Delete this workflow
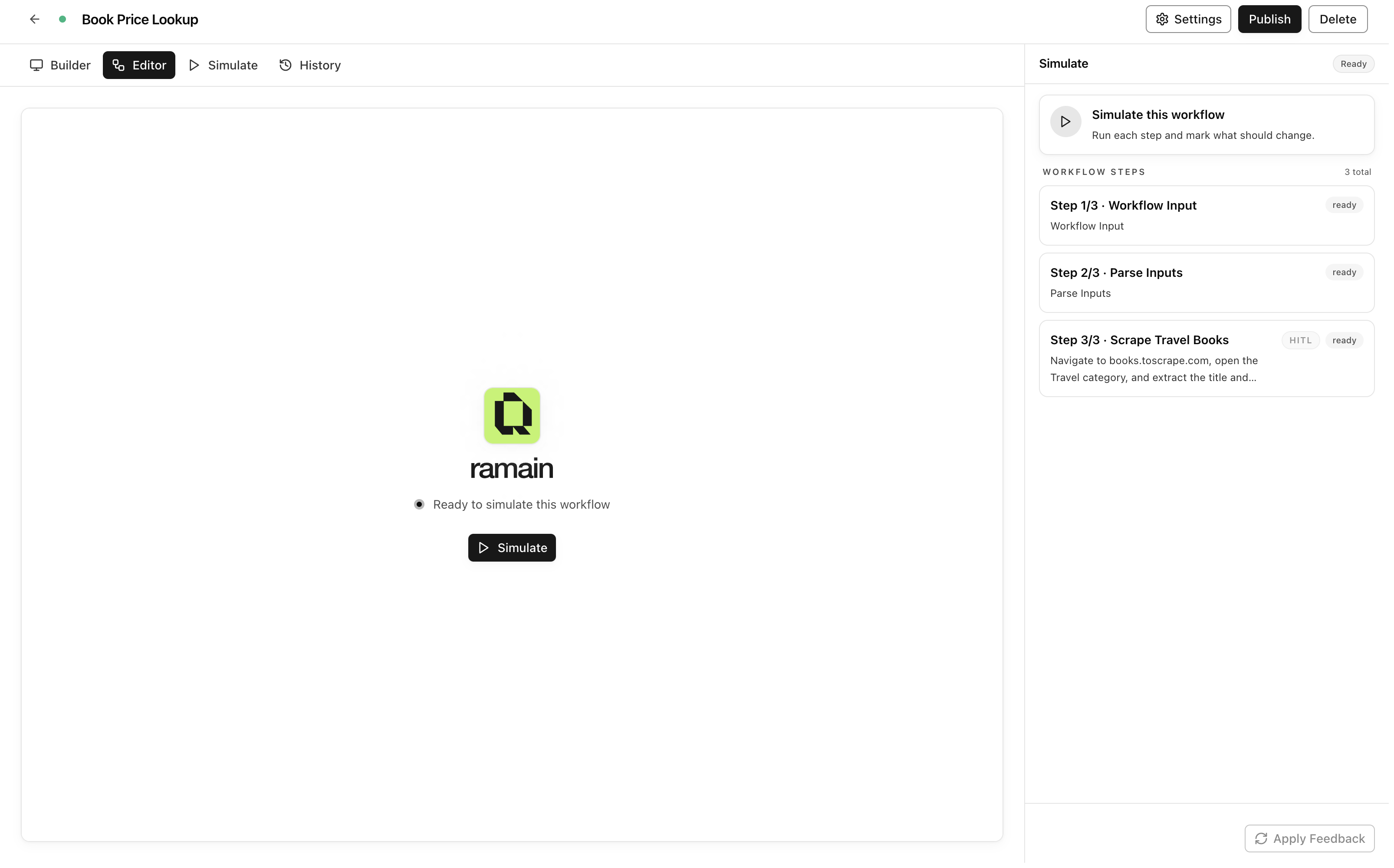The width and height of the screenshot is (1394, 868). 1343,19
